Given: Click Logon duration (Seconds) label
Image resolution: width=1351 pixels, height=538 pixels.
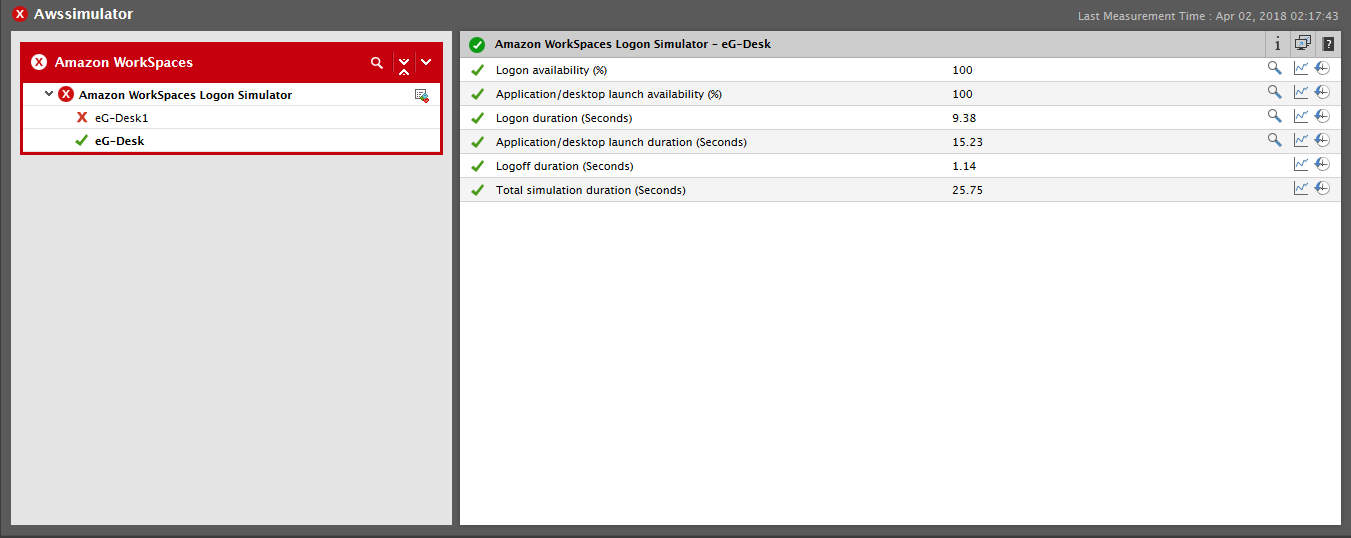Looking at the screenshot, I should tap(564, 118).
